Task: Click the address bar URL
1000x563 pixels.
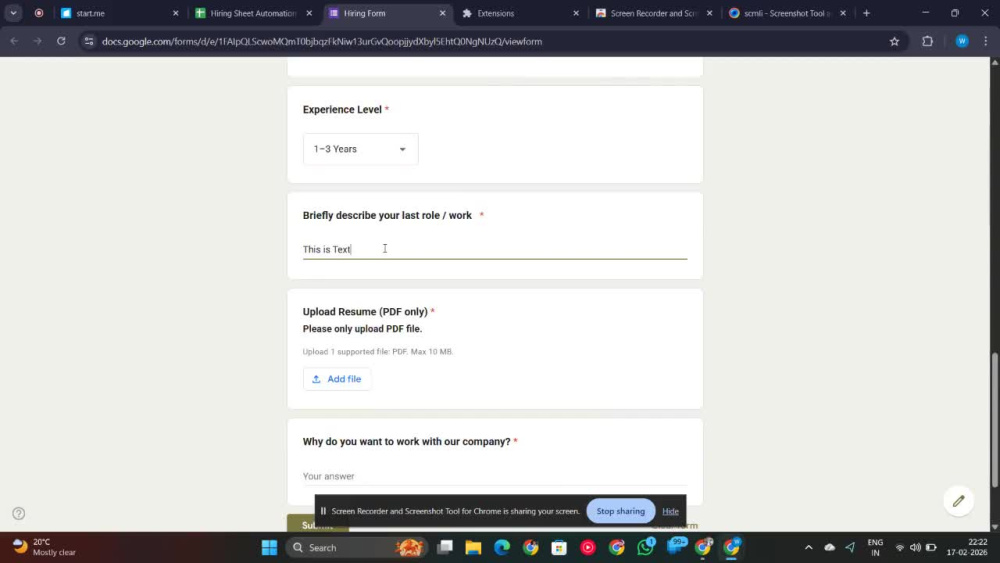Action: pyautogui.click(x=322, y=41)
